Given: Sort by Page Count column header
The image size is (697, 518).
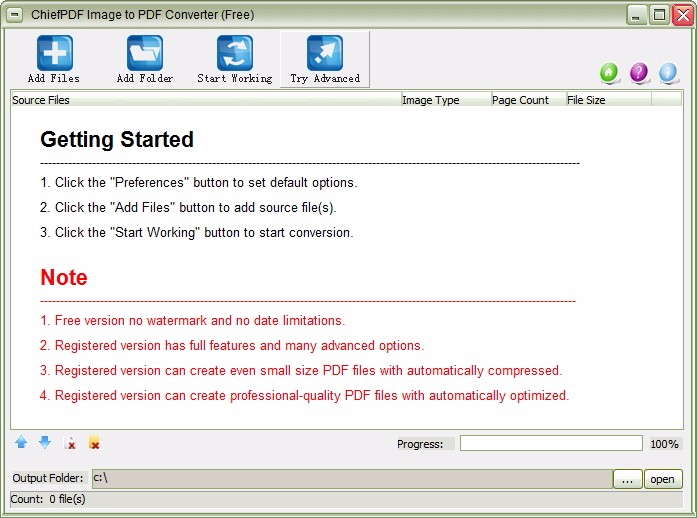Looking at the screenshot, I should pos(529,100).
